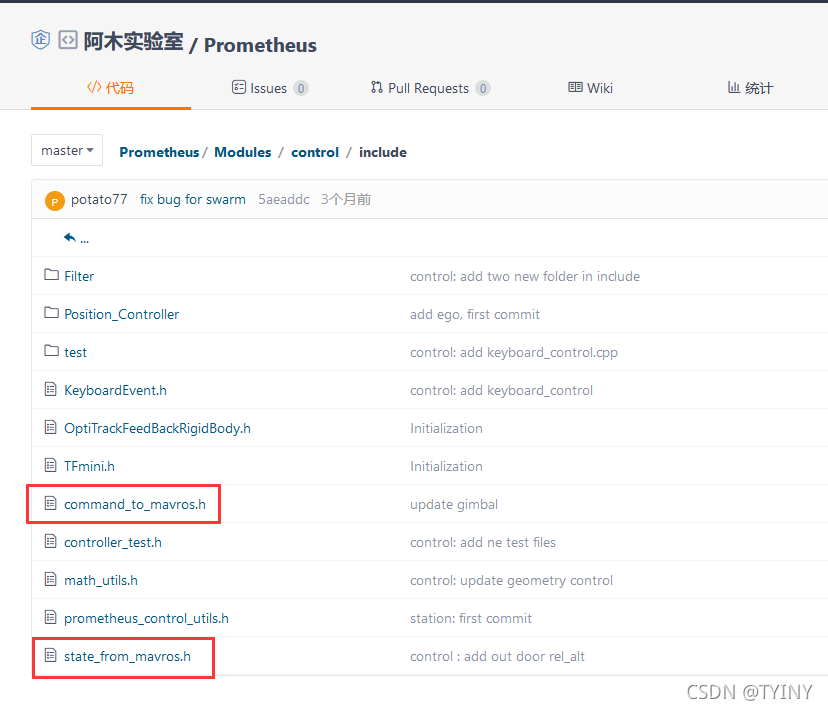Click the command_to_mavros.h file icon
The image size is (828, 710).
coord(50,504)
